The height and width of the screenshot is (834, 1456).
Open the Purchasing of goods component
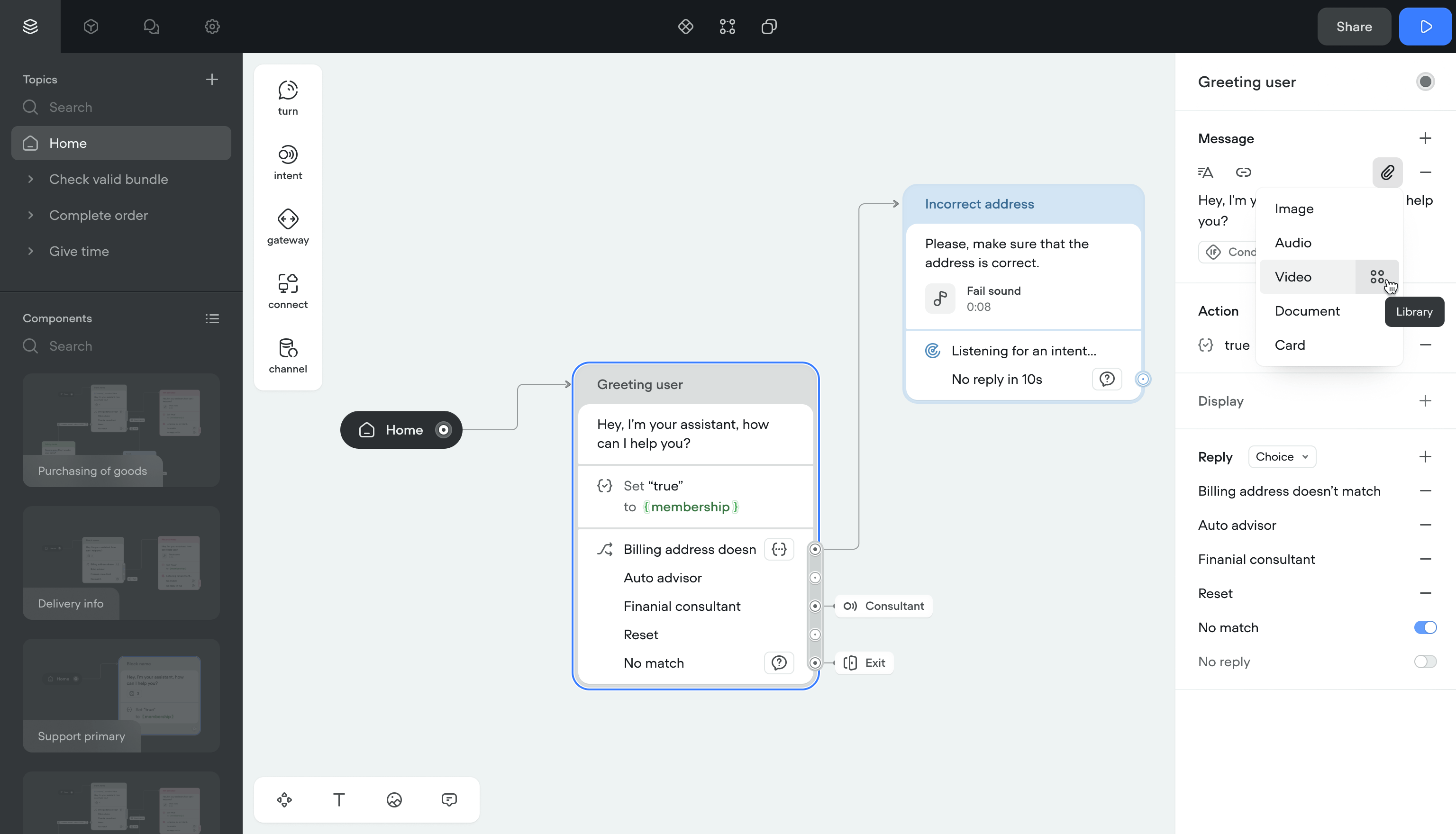tap(121, 430)
